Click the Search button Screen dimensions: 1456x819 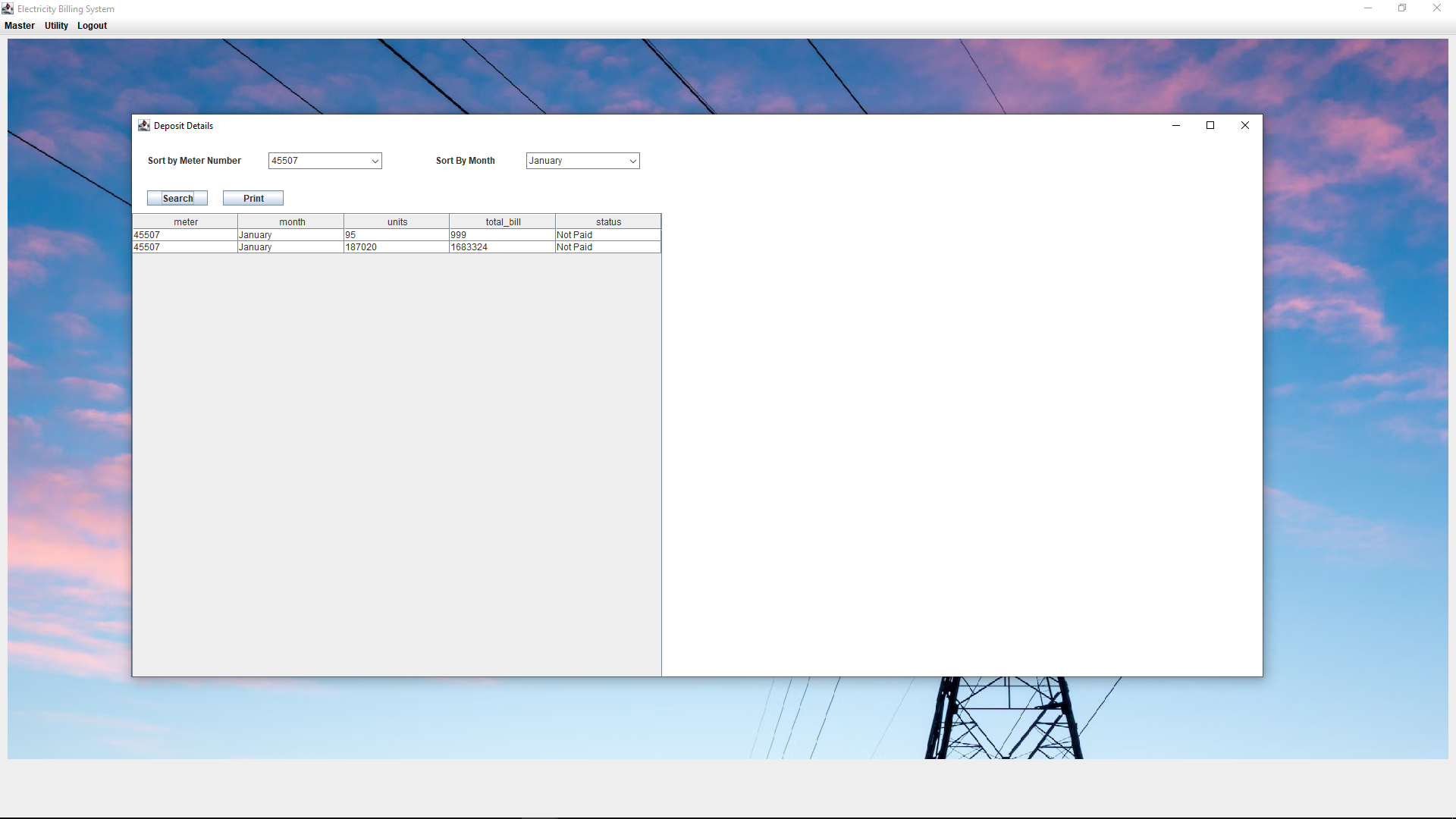pyautogui.click(x=177, y=198)
